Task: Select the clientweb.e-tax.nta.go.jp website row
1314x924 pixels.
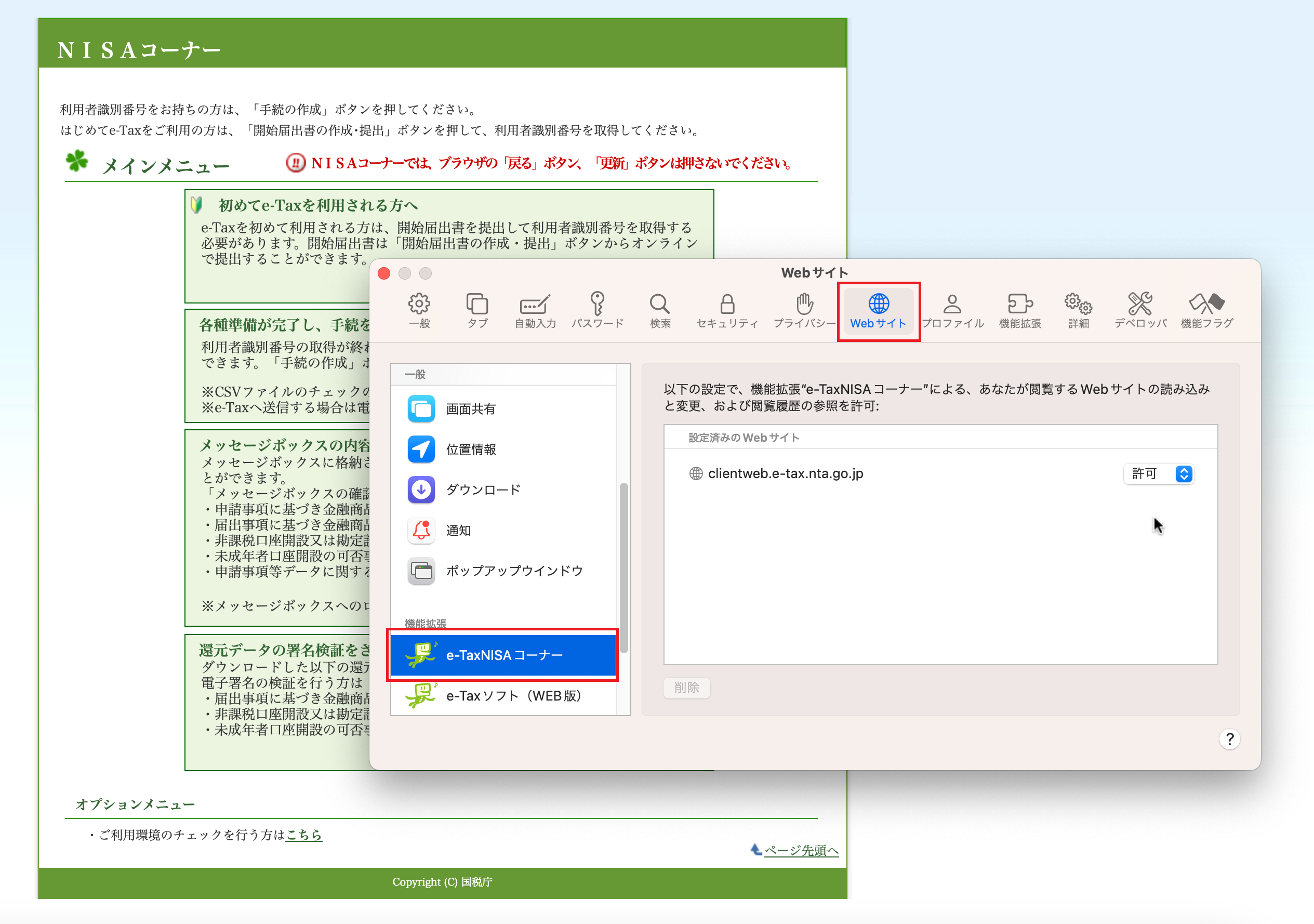Action: pos(941,473)
